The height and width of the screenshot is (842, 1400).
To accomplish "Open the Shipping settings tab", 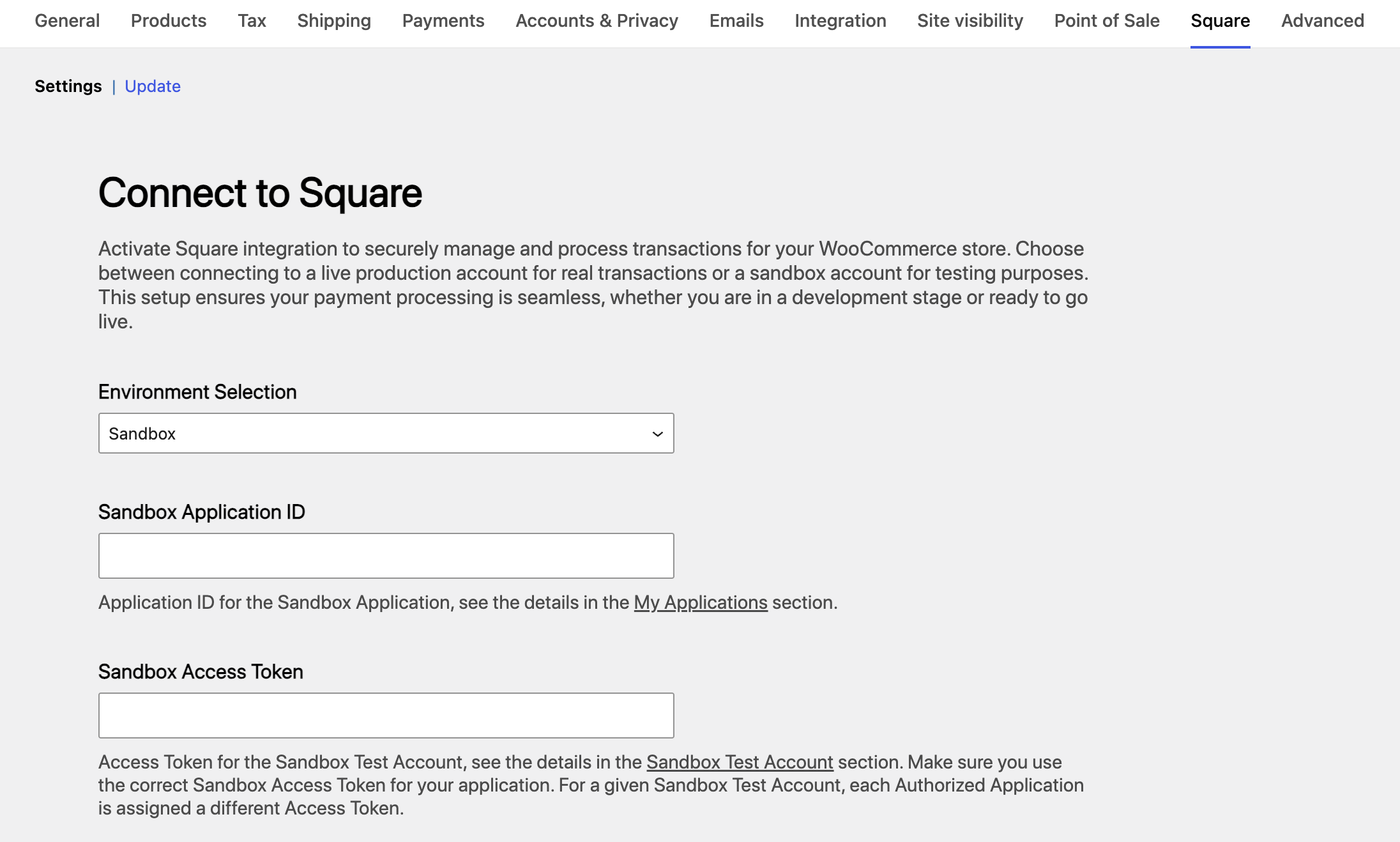I will [x=334, y=20].
